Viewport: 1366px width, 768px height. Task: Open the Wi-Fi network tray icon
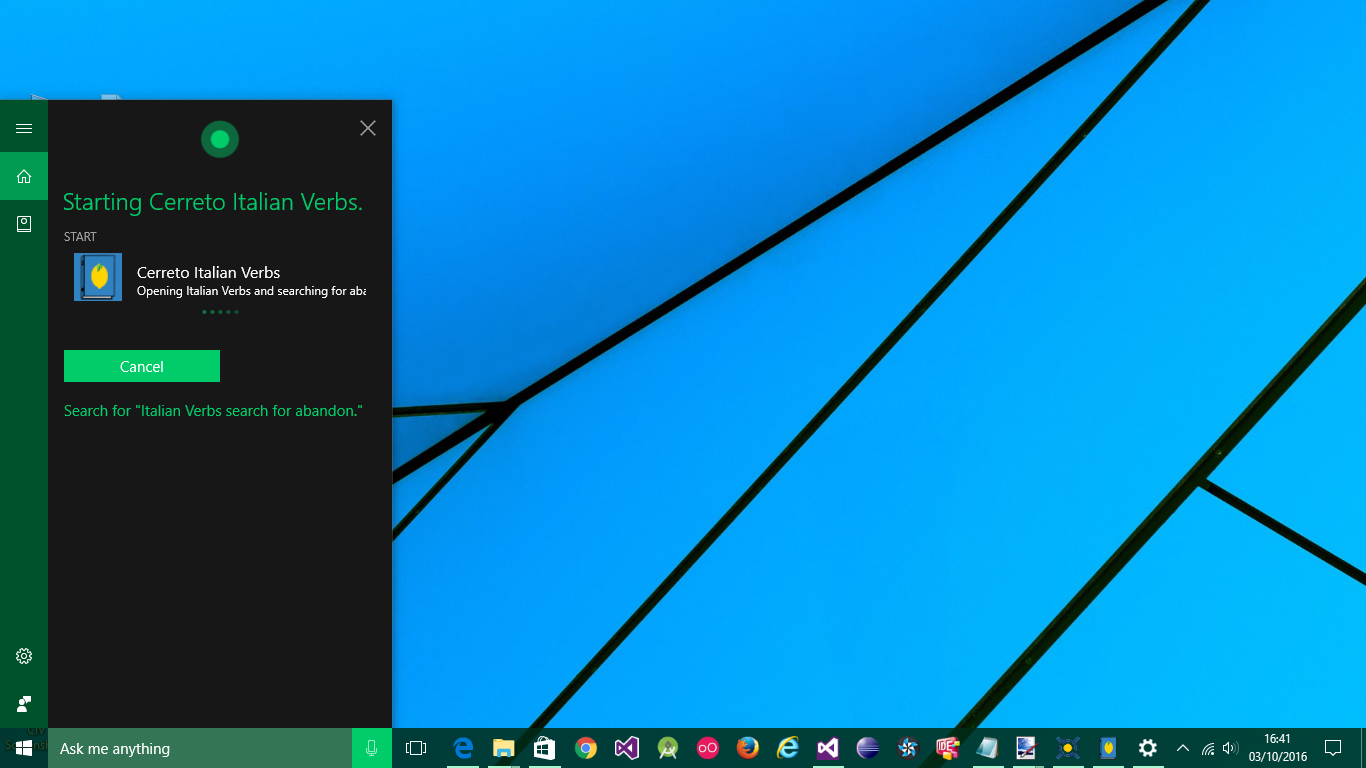coord(1208,748)
